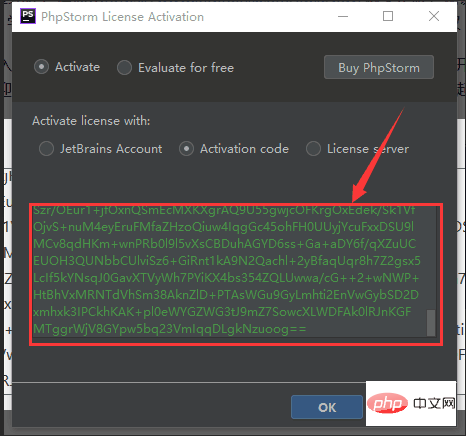Close the License Activation dialog
466x436 pixels.
coord(434,16)
